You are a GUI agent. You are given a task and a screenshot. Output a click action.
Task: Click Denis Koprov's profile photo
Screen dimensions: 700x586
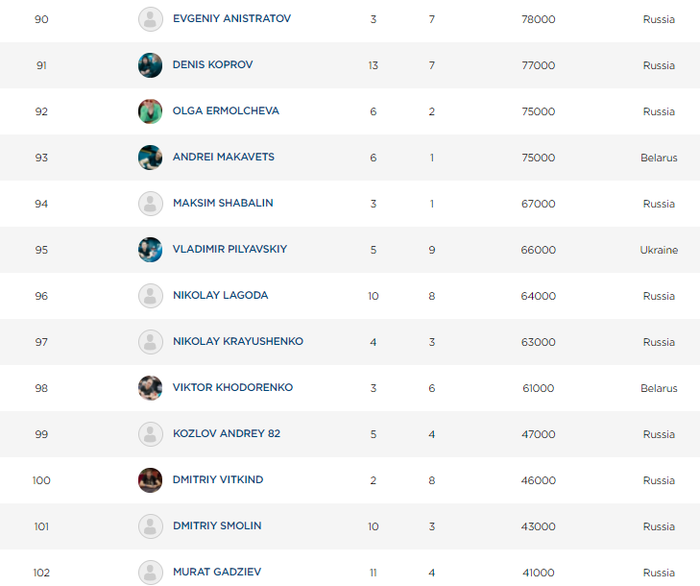150,65
